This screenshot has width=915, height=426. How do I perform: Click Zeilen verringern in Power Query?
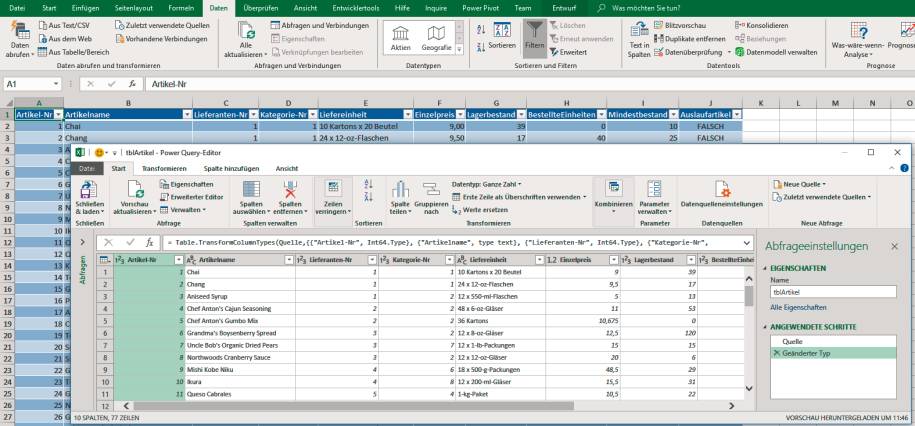click(333, 198)
